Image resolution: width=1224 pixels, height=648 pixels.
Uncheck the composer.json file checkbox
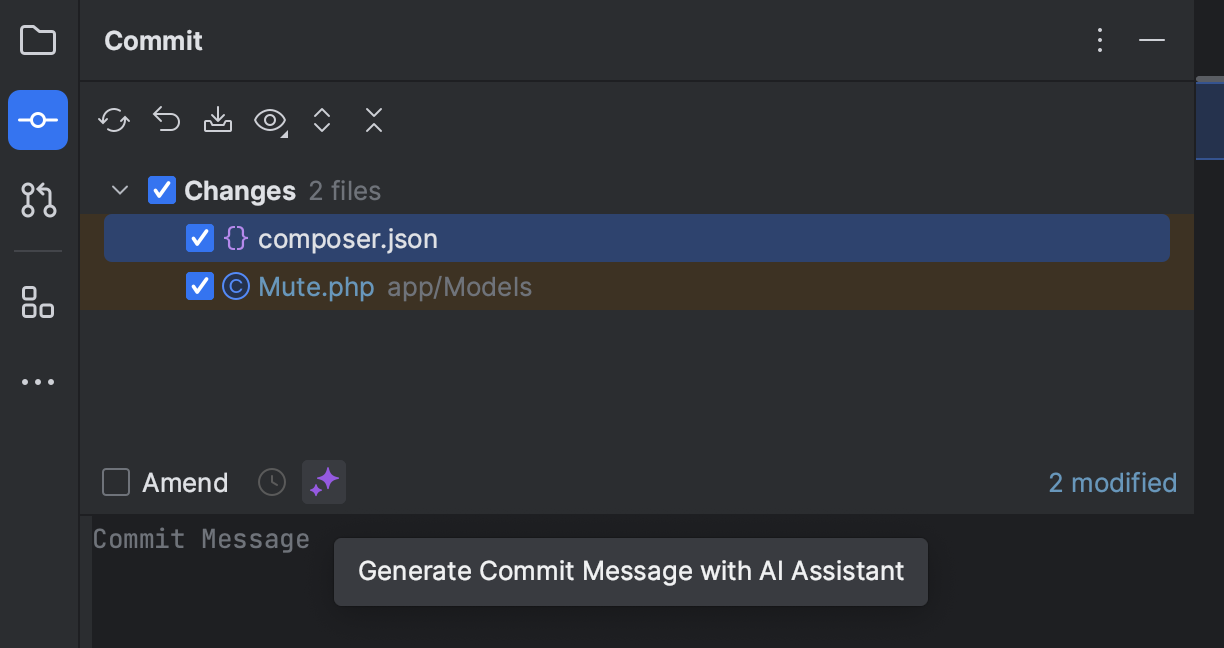200,238
